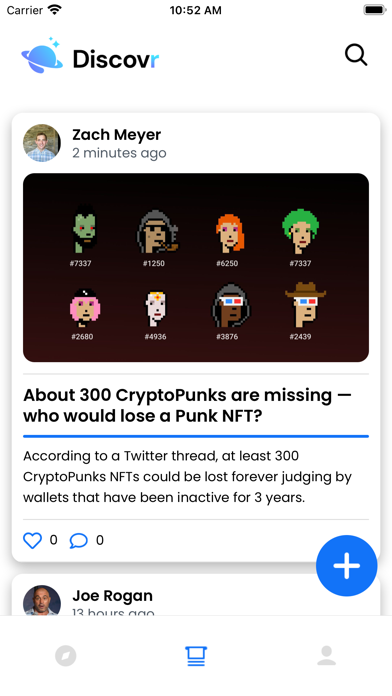Open Zach Meyer's profile avatar

pyautogui.click(x=42, y=143)
